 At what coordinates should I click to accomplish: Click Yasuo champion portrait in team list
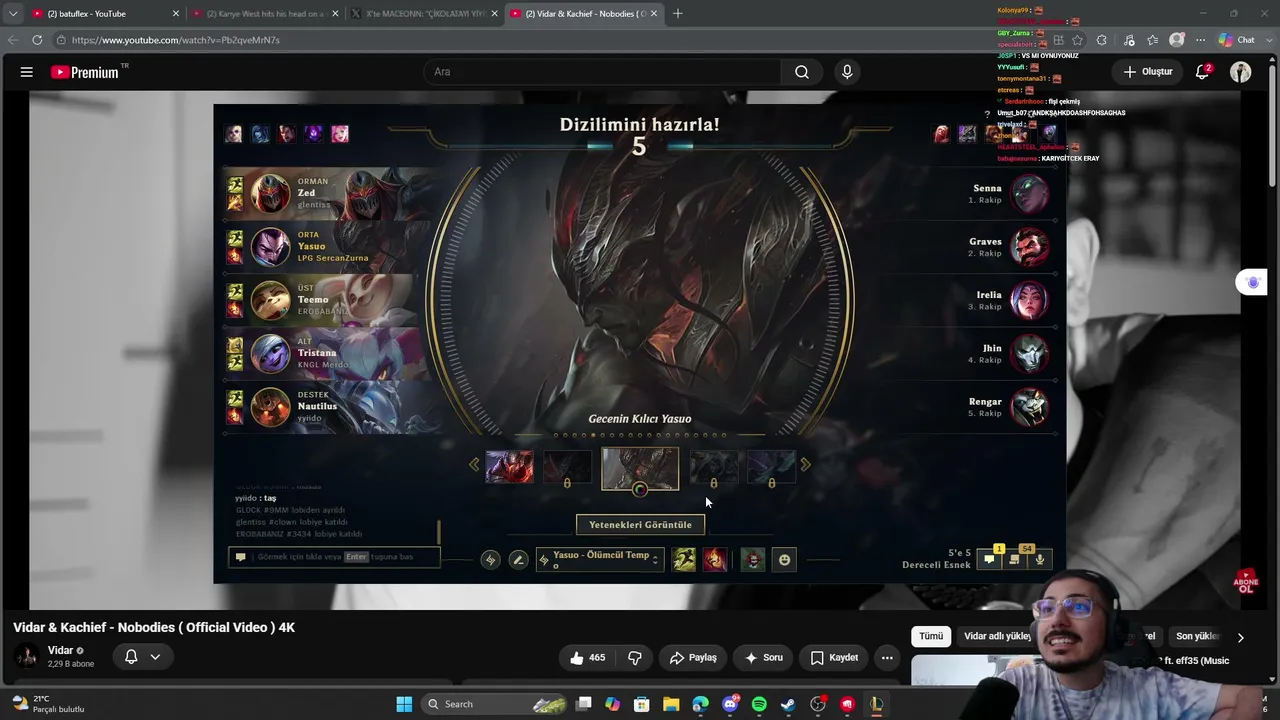(270, 247)
